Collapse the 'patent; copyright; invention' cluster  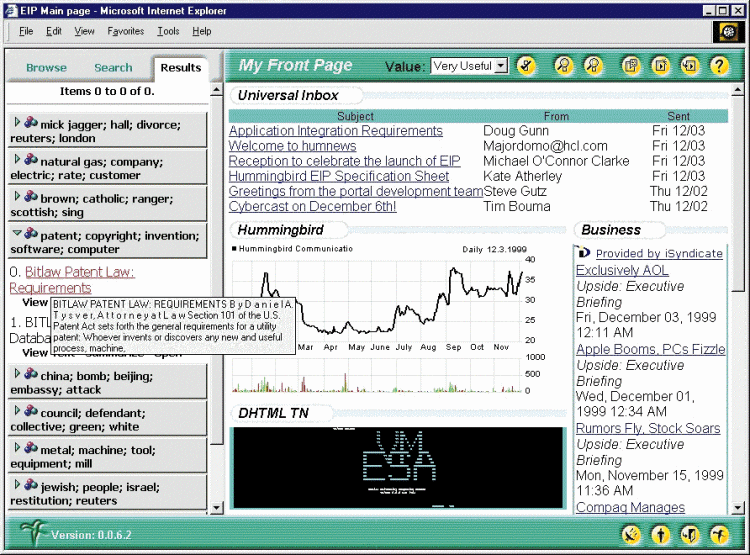pos(17,233)
